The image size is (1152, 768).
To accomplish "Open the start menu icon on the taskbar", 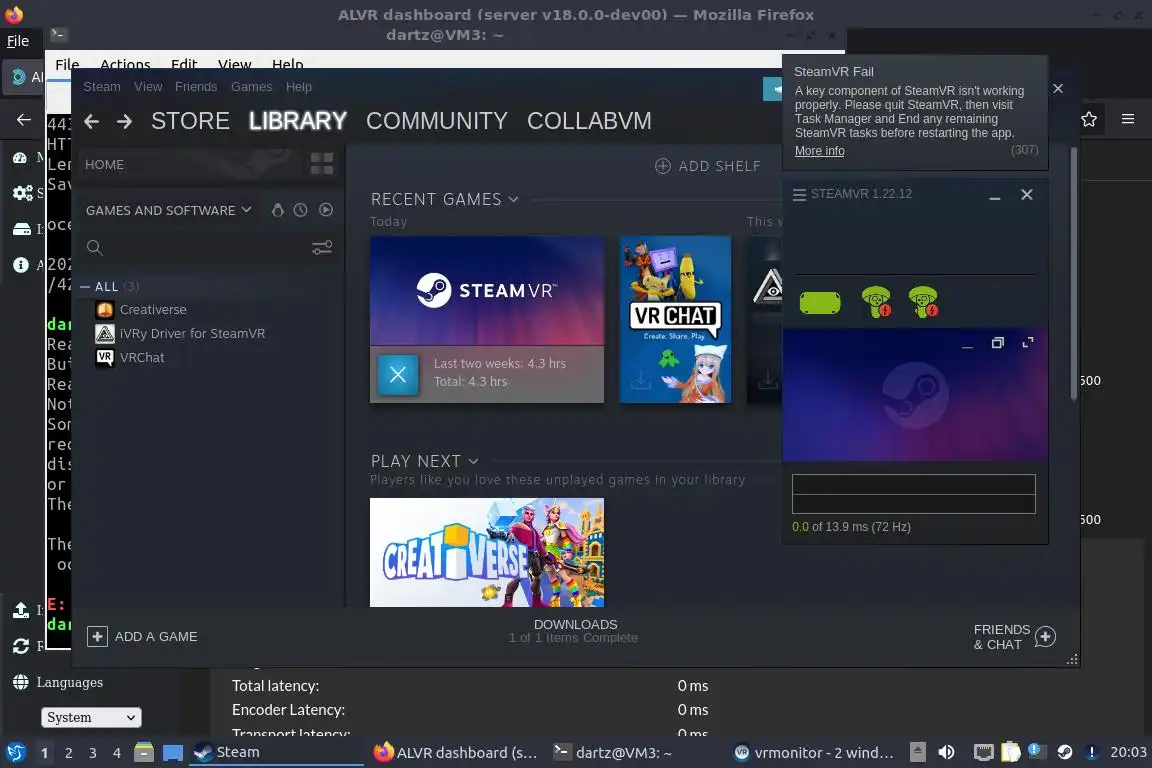I will click(x=15, y=752).
